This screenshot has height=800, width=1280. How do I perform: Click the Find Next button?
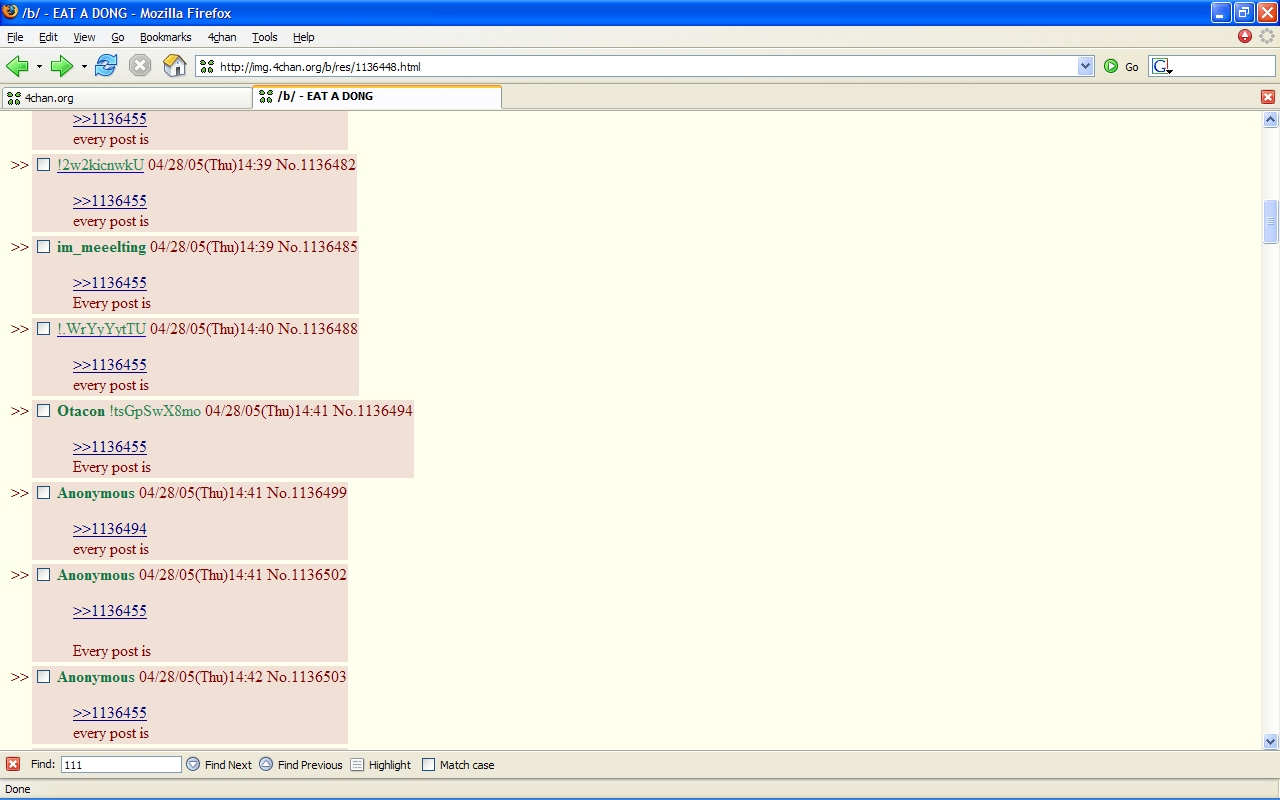pyautogui.click(x=219, y=764)
